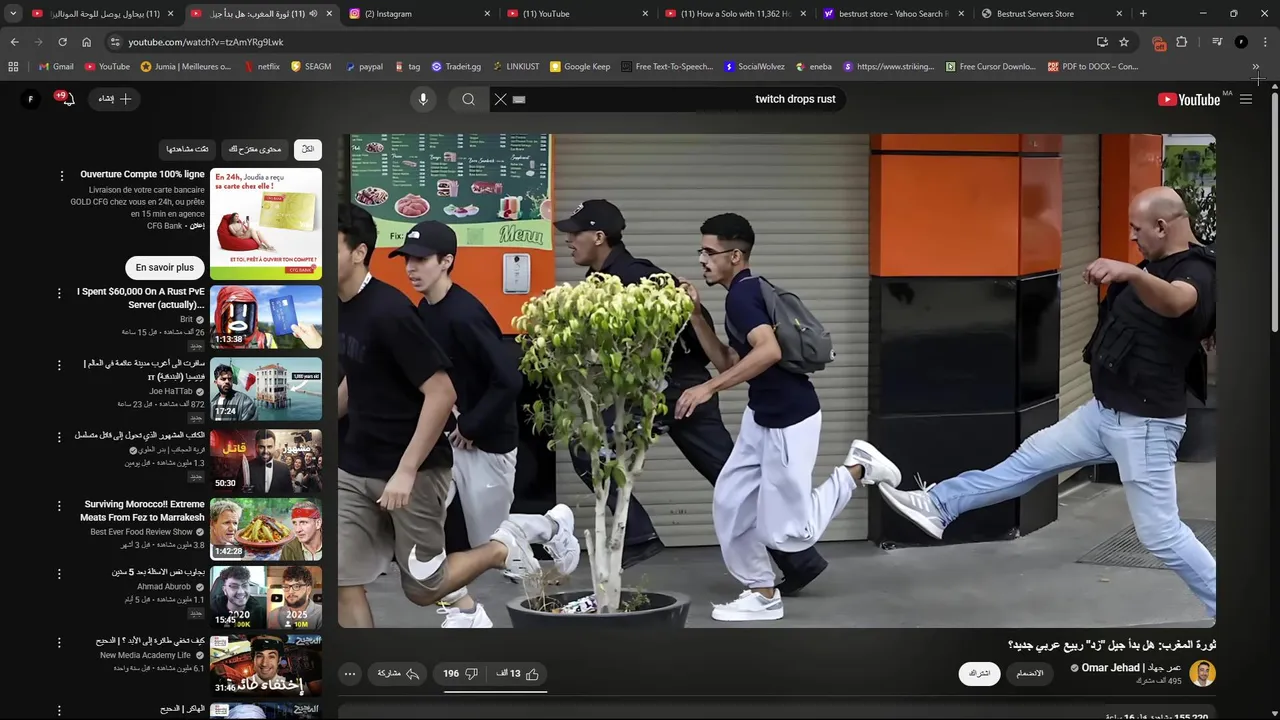This screenshot has height=720, width=1280.
Task: Start voice search with the microphone icon
Action: [423, 99]
